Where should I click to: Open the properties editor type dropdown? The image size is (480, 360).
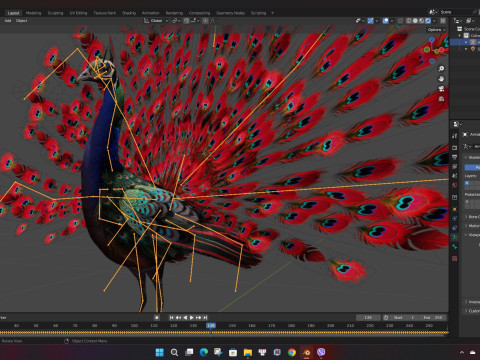coord(457,124)
